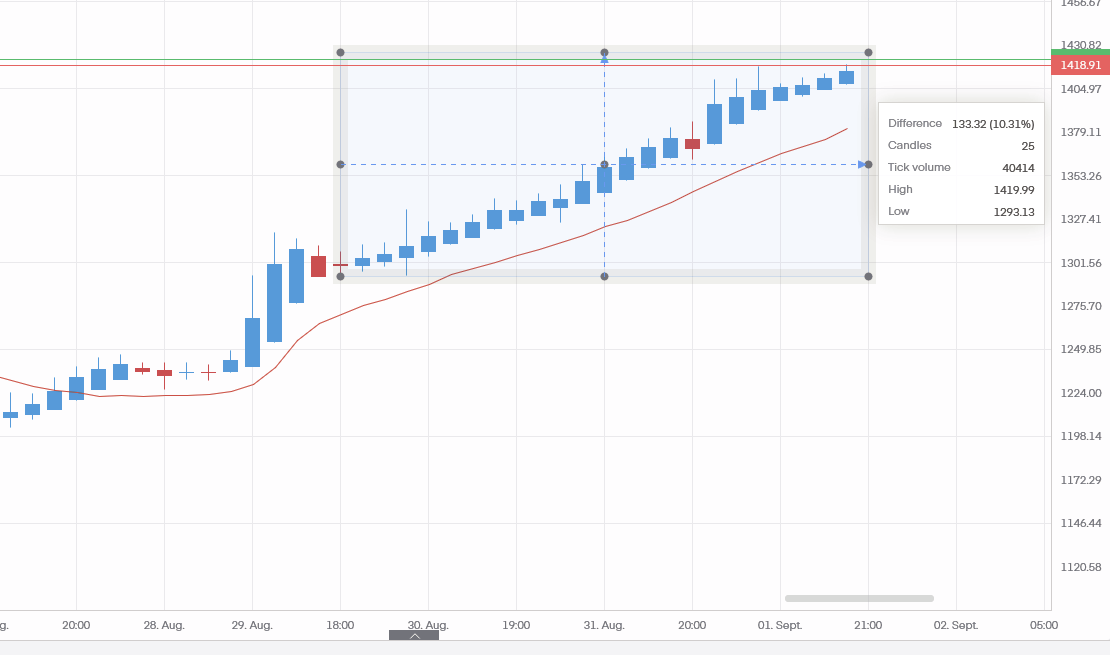The width and height of the screenshot is (1110, 655).
Task: Click the red candle inside the measurement box
Action: (692, 144)
